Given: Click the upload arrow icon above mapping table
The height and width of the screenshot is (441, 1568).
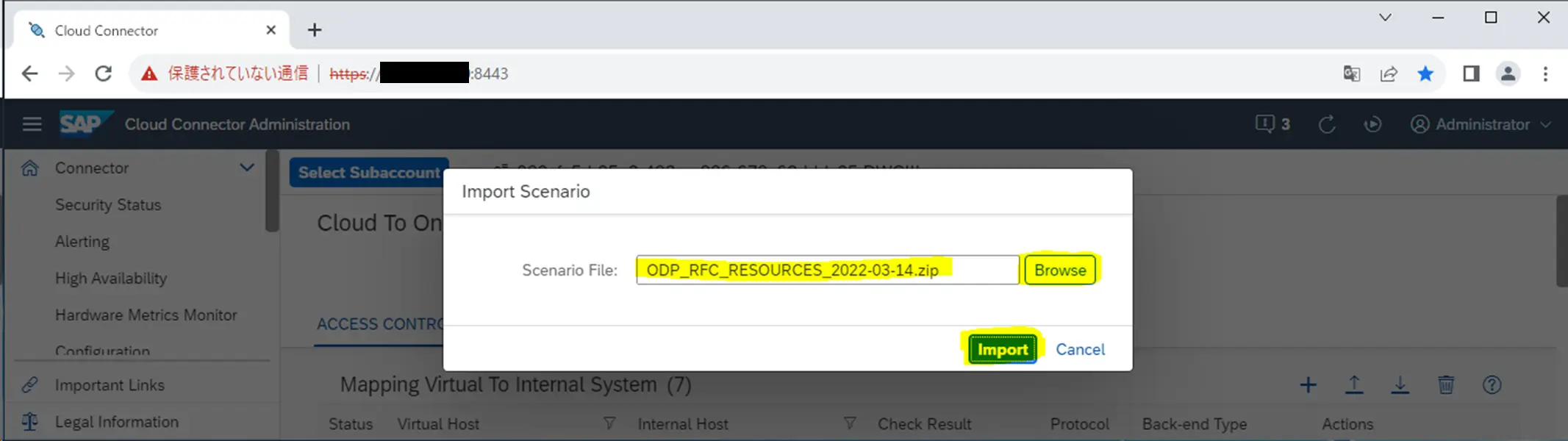Looking at the screenshot, I should (1354, 384).
